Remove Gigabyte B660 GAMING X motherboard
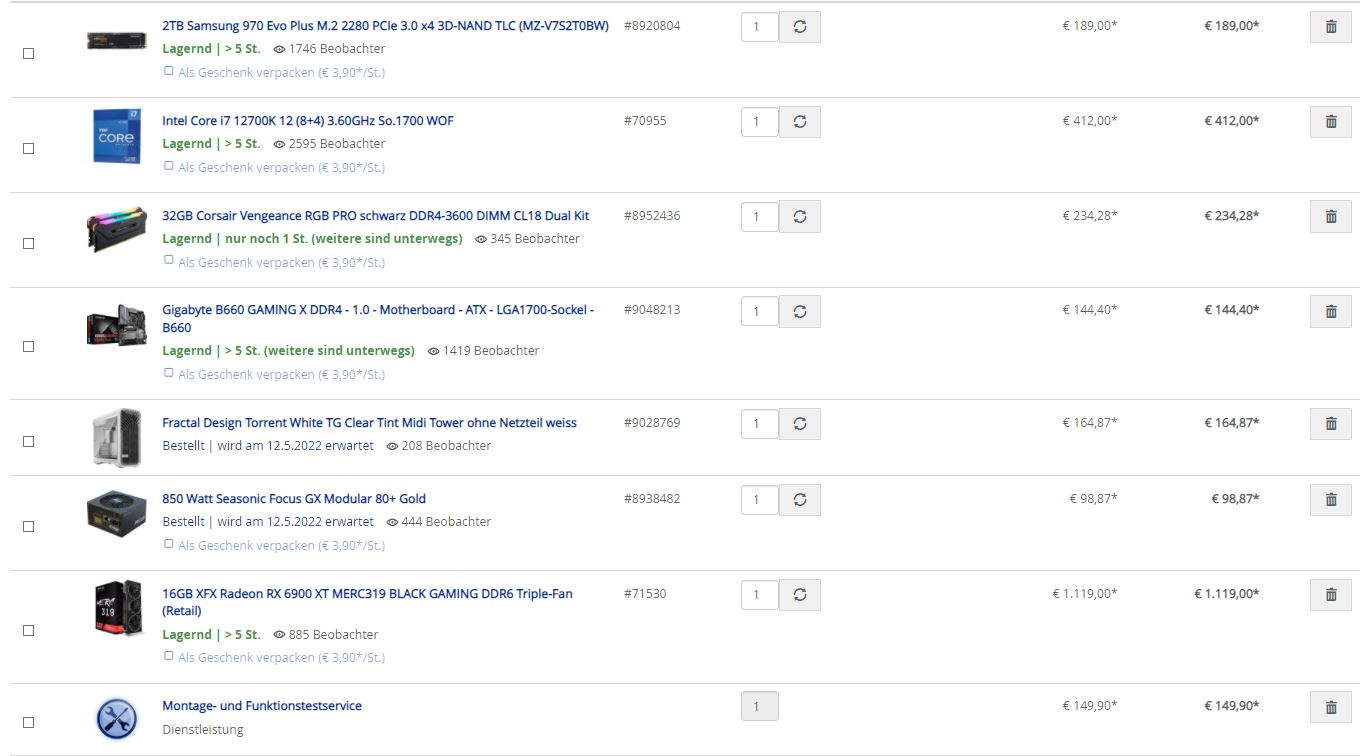This screenshot has width=1366, height=756. click(x=1330, y=312)
